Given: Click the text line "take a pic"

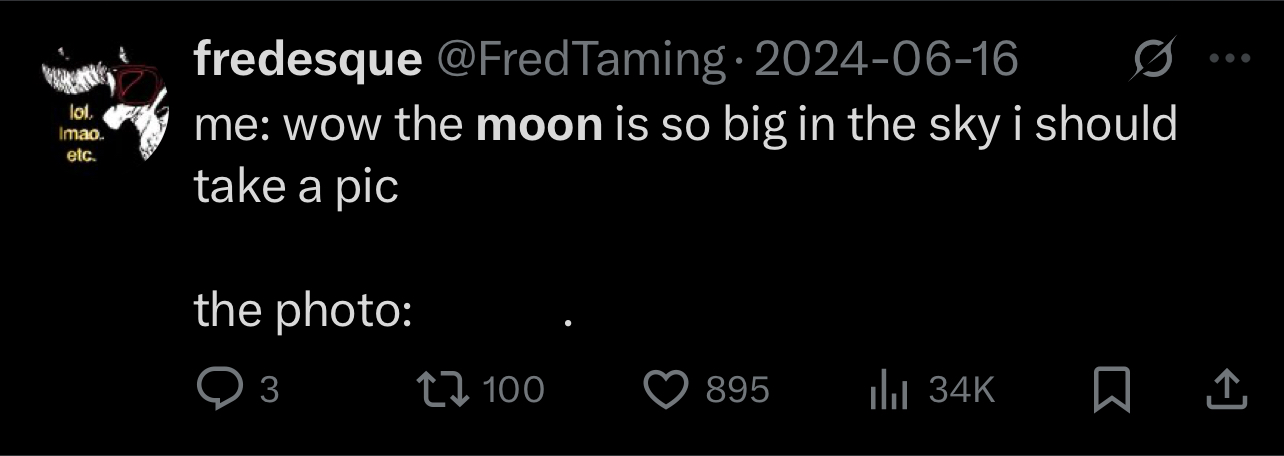Looking at the screenshot, I should point(296,186).
